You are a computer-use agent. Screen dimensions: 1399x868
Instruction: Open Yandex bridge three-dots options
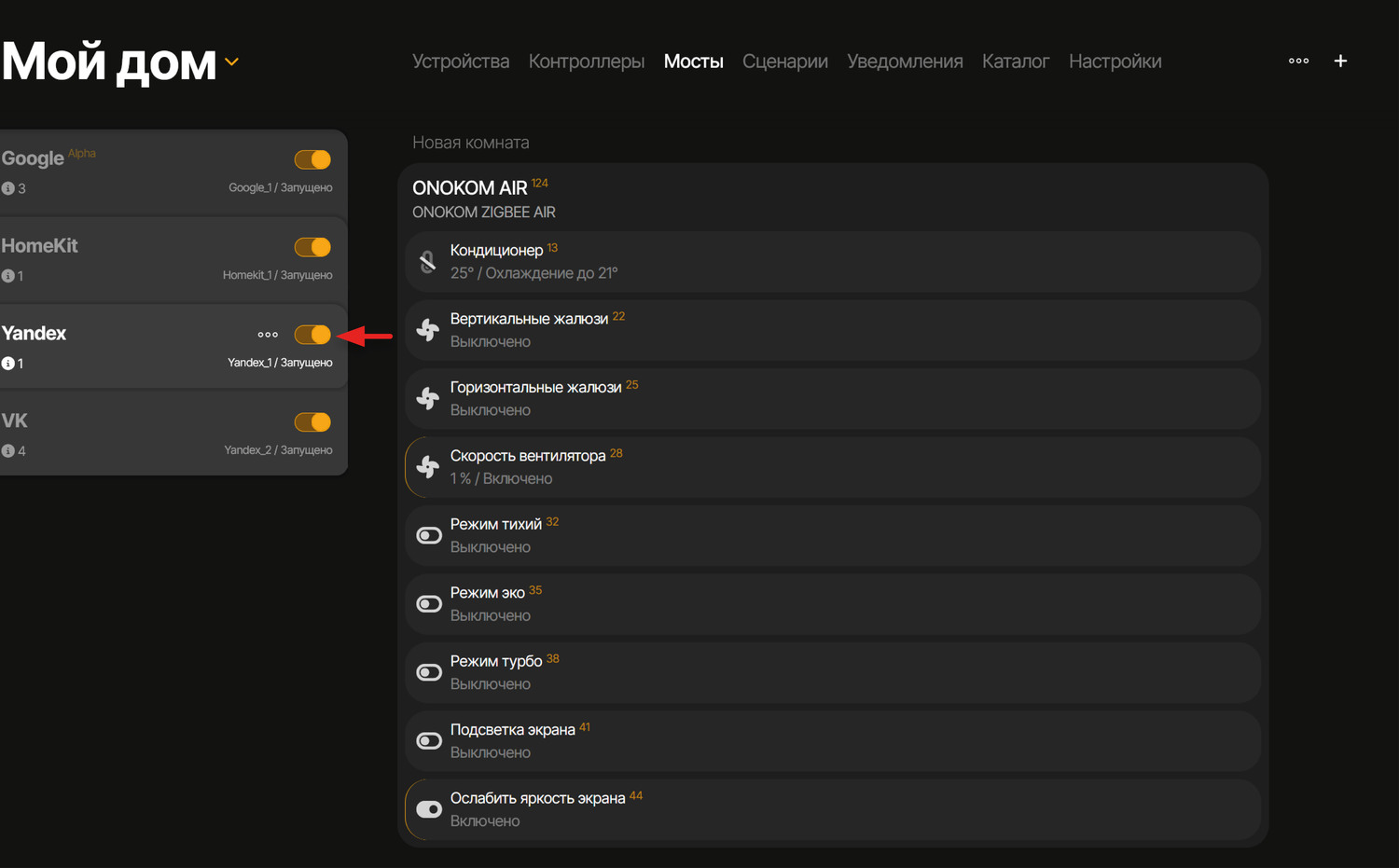(x=268, y=335)
